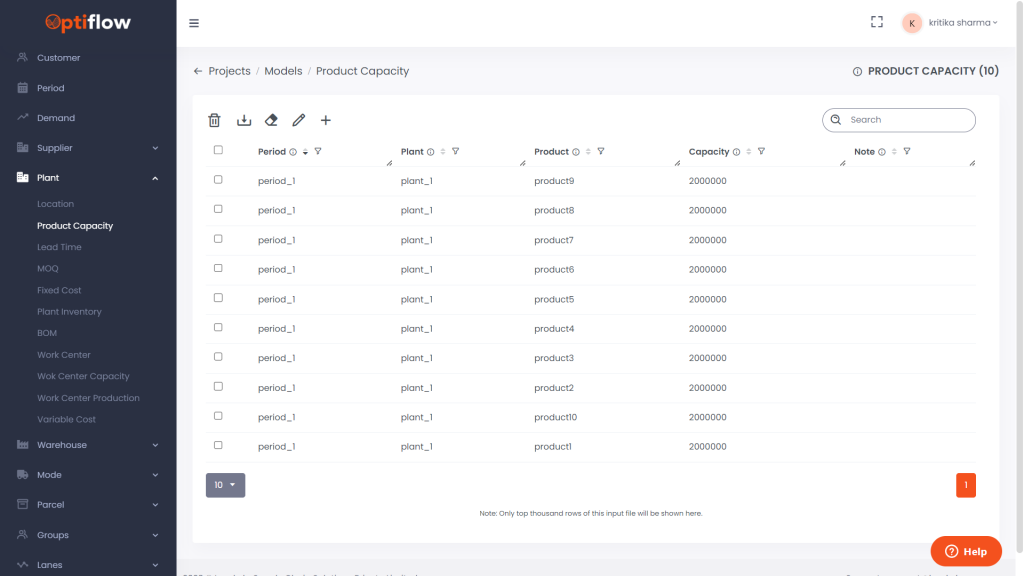Open filter for Capacity column
Viewport: 1024px width, 576px height.
[761, 152]
